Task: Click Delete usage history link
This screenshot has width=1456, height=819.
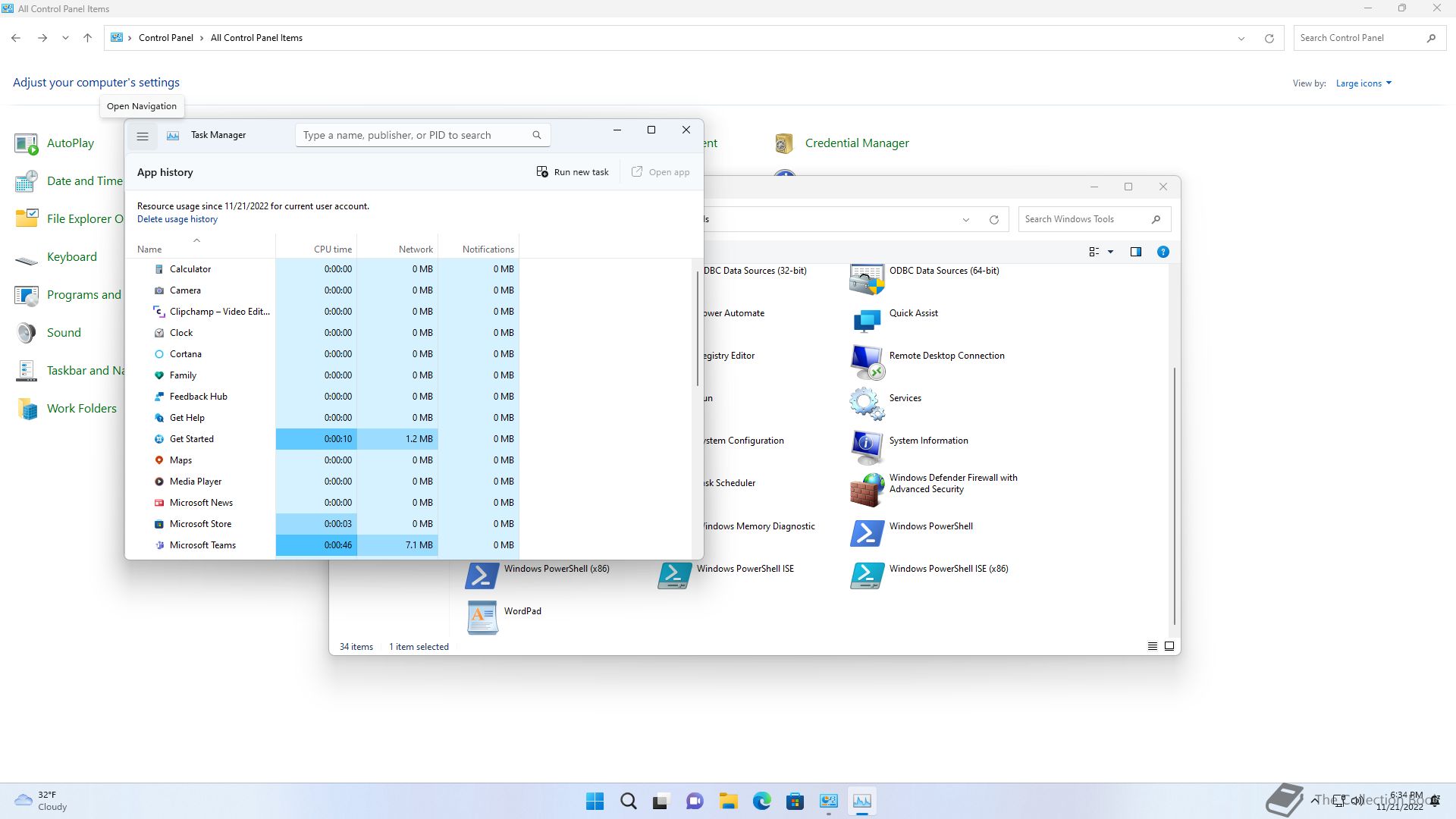Action: (x=177, y=219)
